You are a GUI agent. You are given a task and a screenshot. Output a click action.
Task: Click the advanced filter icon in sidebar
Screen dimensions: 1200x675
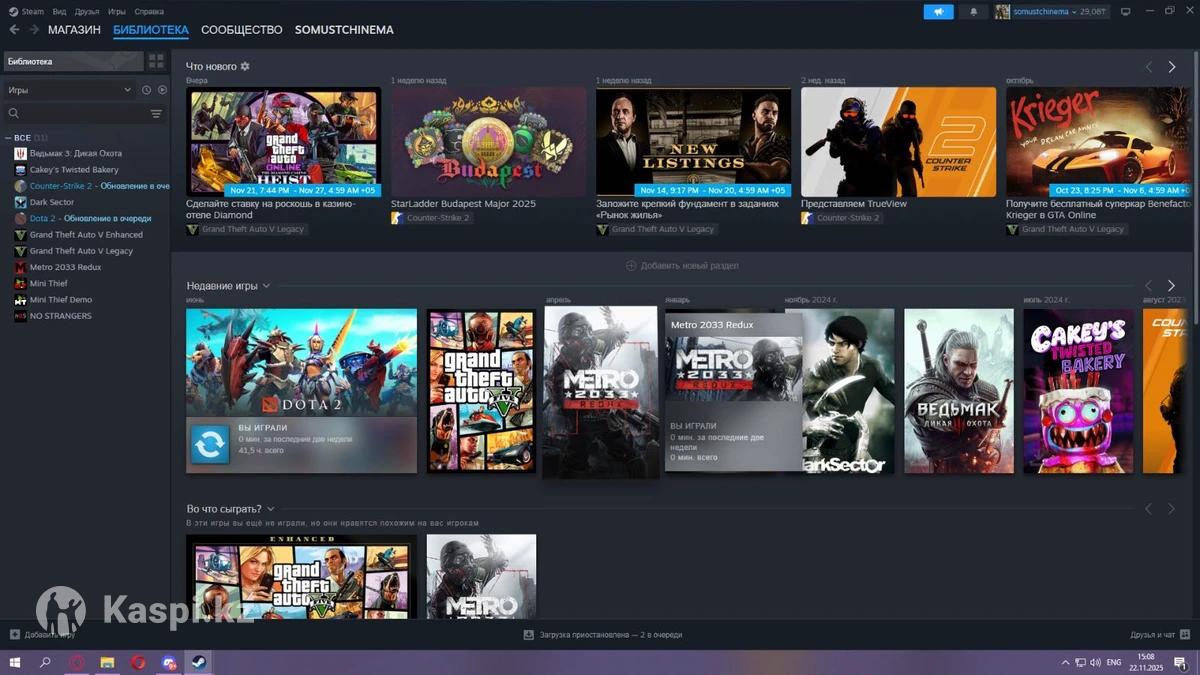tap(156, 114)
